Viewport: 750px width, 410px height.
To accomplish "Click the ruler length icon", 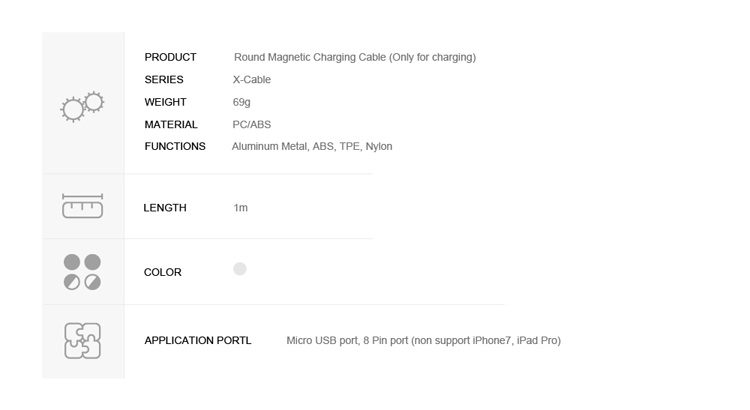I will [82, 206].
